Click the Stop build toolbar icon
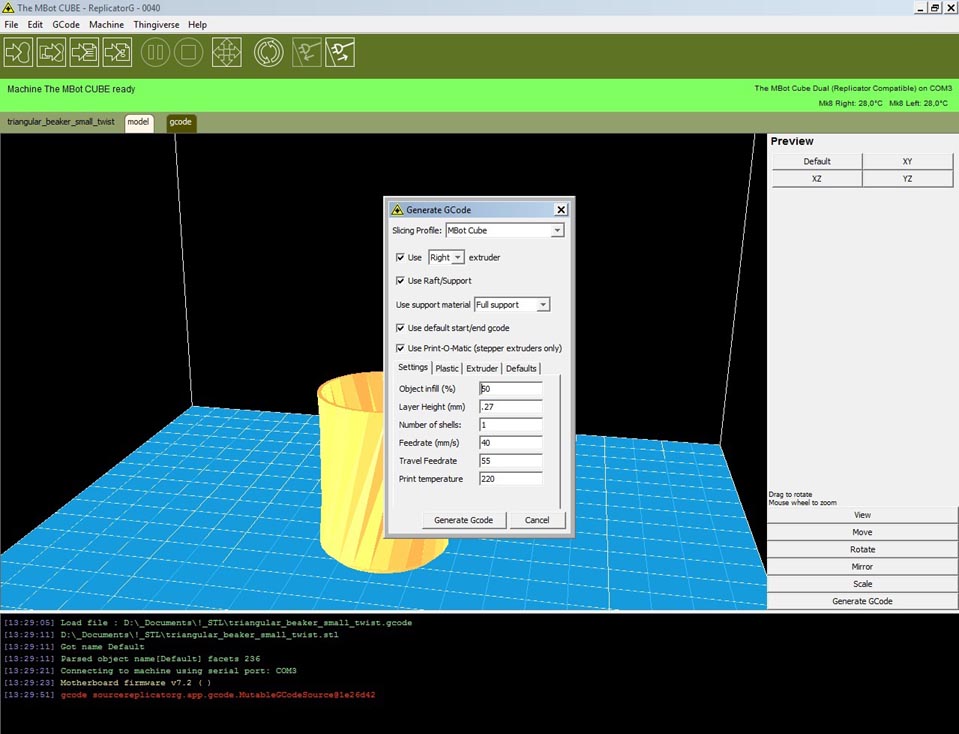Screen dimensions: 959x734 [x=188, y=53]
